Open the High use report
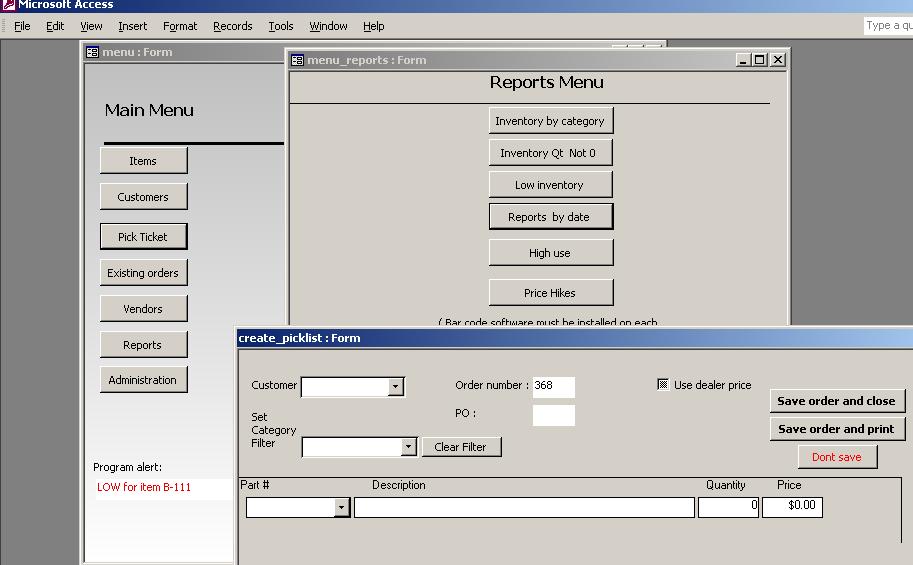The image size is (913, 565). (x=550, y=253)
